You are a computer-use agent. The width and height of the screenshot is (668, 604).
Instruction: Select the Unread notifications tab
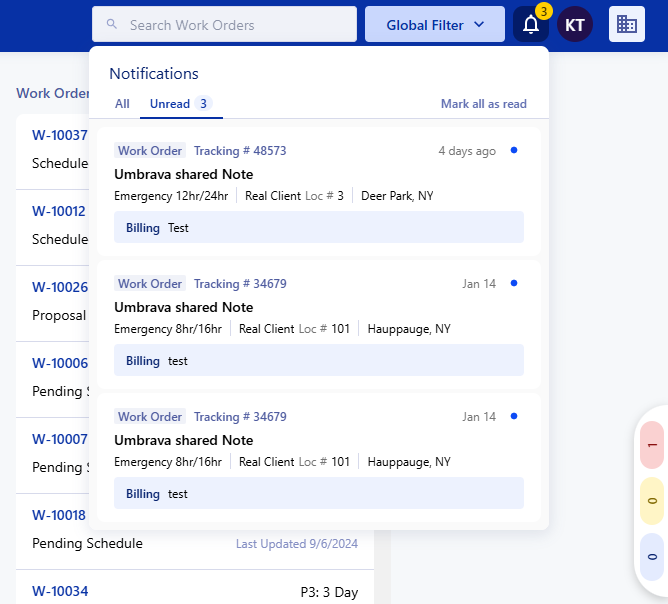181,104
